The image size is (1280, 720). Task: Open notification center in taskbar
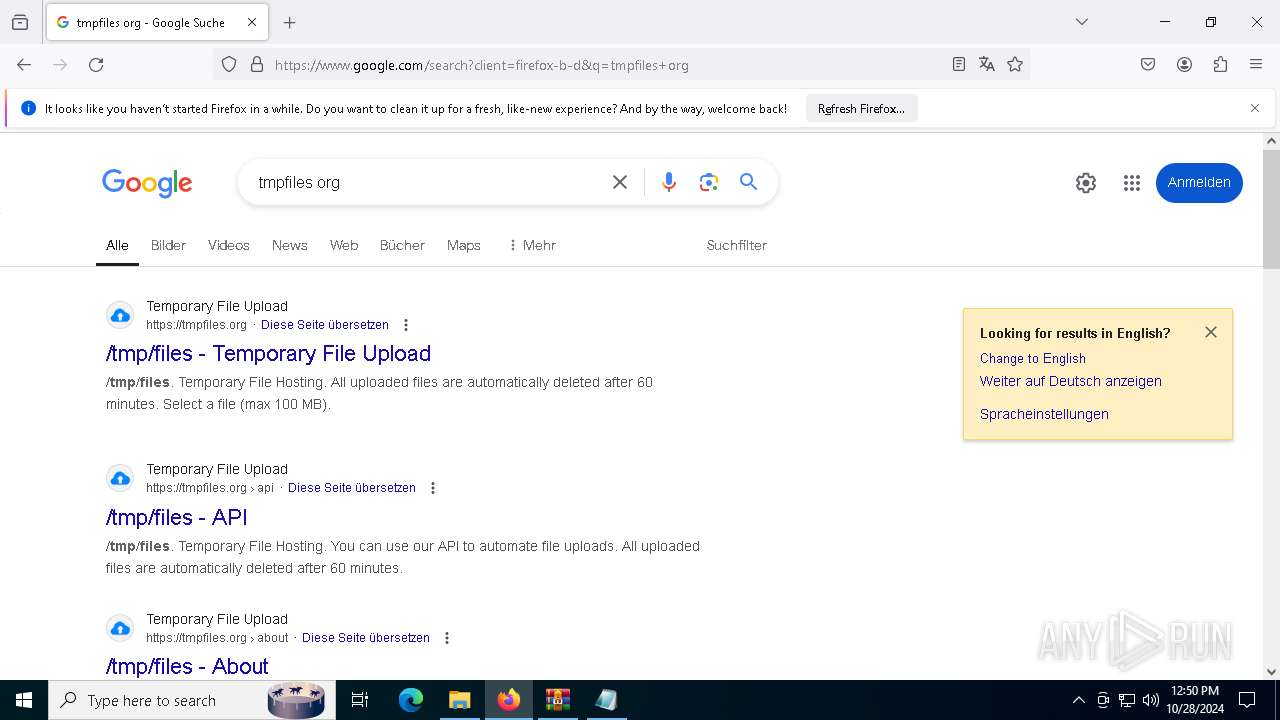1247,700
